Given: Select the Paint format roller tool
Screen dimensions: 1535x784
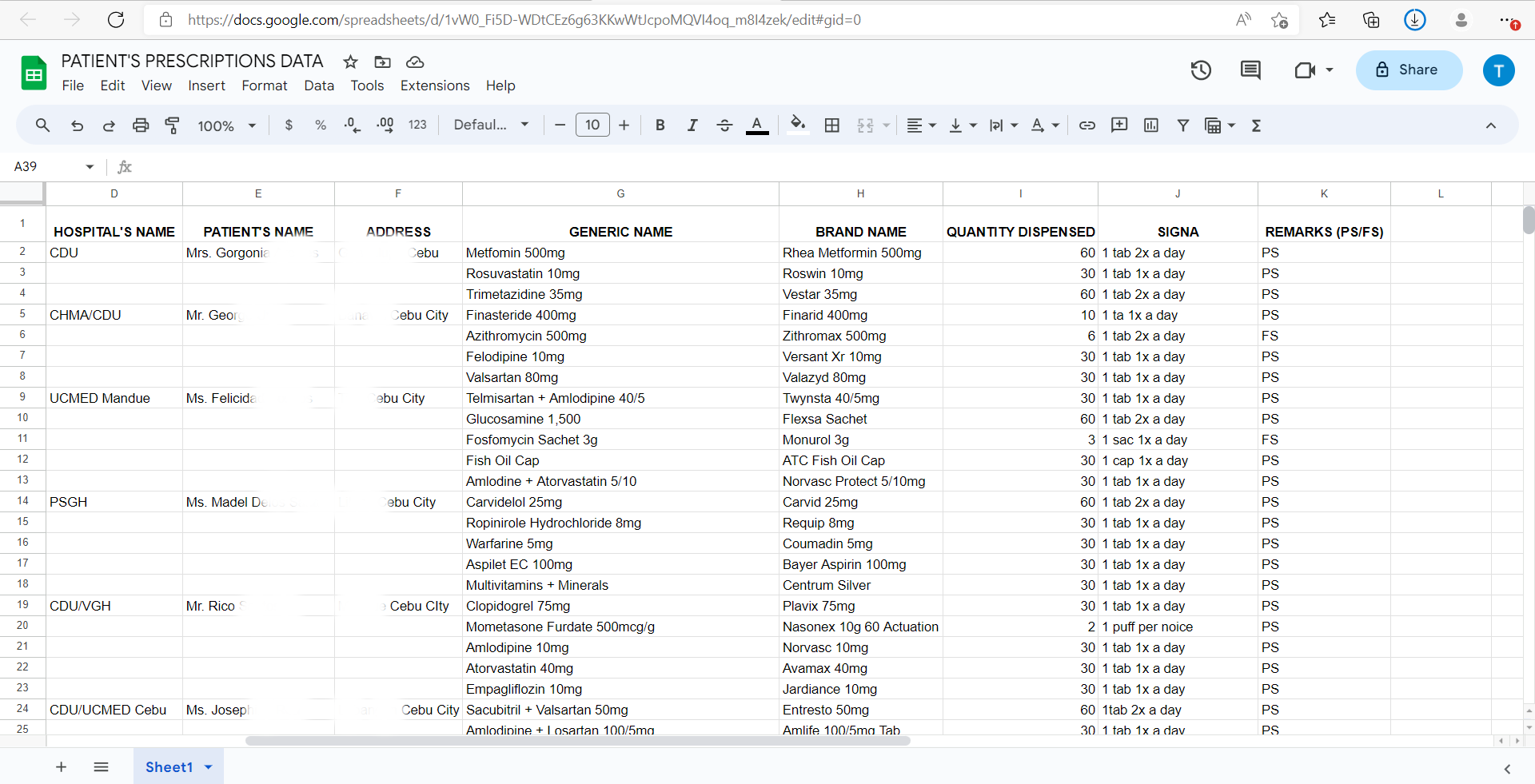Looking at the screenshot, I should click(x=172, y=125).
